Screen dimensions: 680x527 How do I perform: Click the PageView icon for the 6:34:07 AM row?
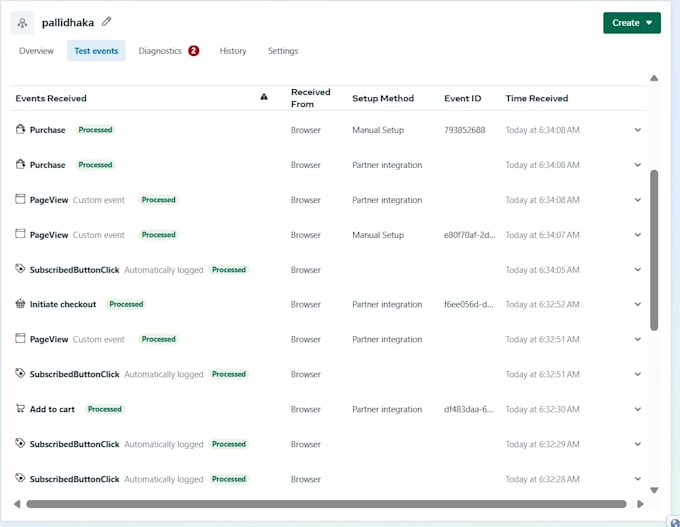tap(20, 234)
